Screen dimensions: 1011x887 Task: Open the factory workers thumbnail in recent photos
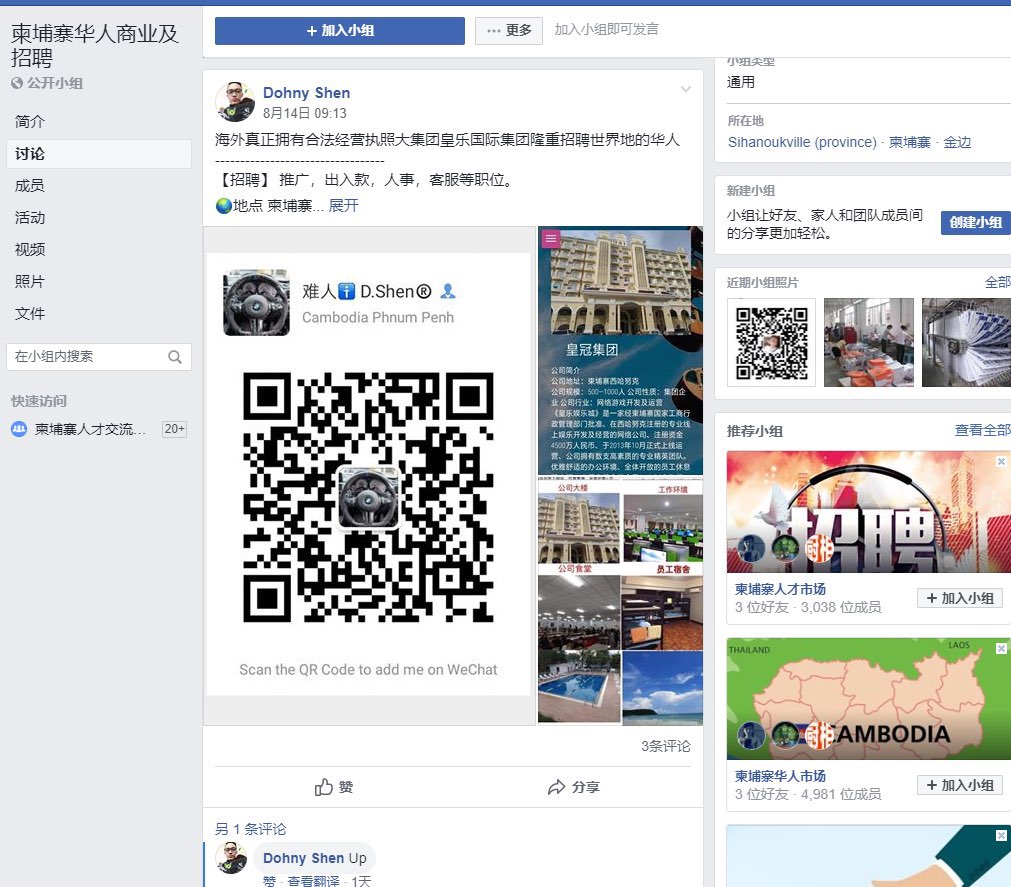[869, 342]
